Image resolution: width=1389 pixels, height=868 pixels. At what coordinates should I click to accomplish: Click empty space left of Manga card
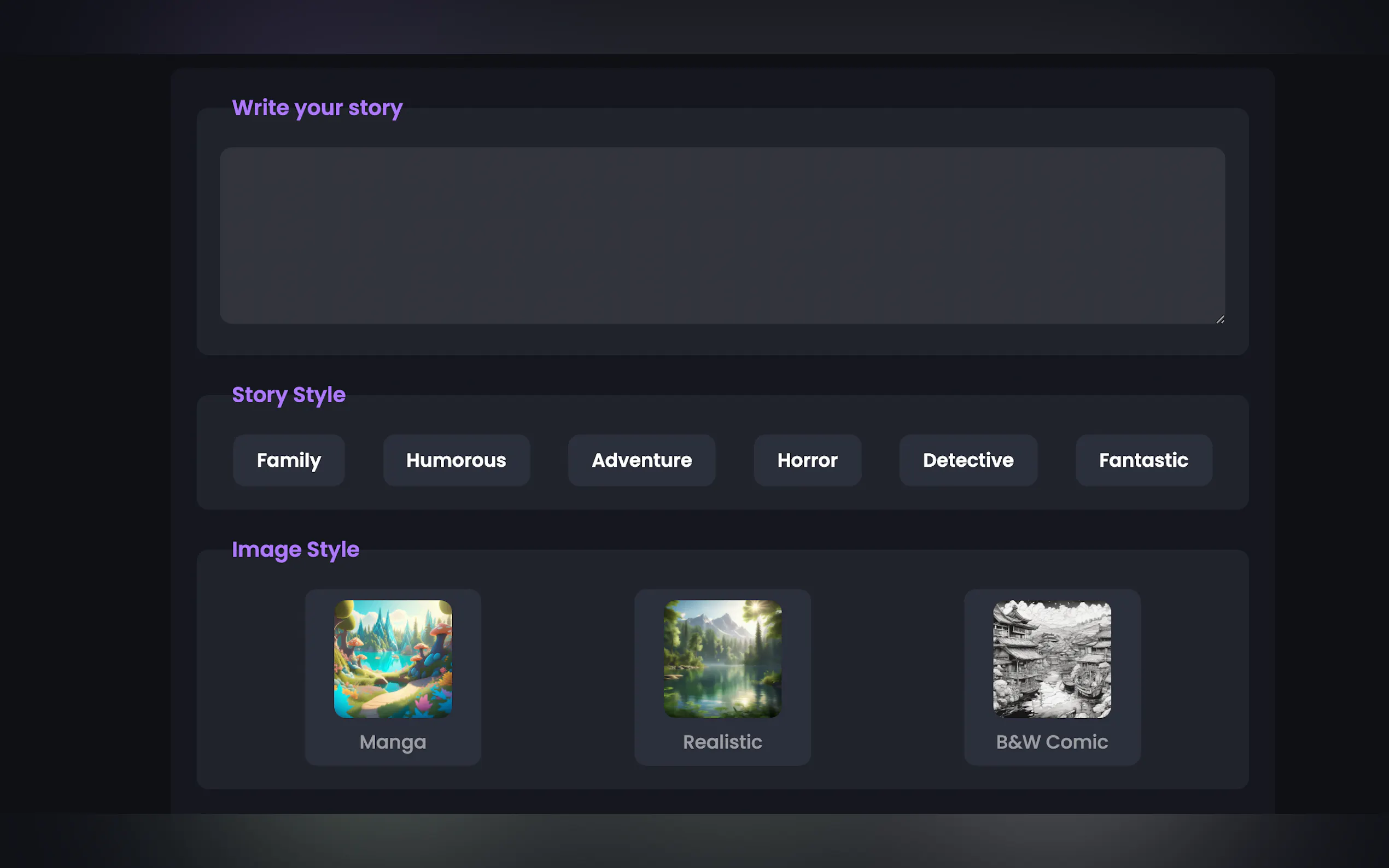tap(250, 677)
